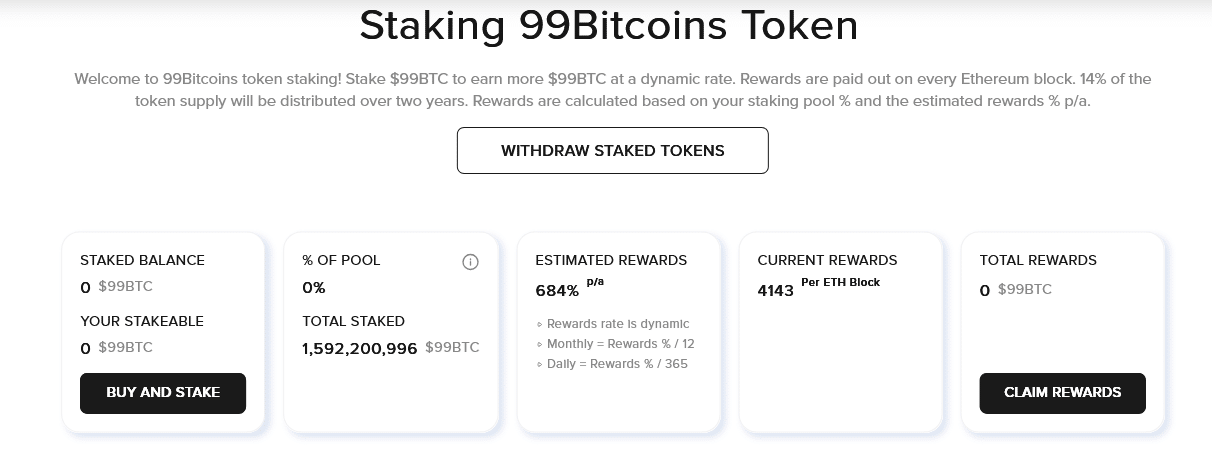1212x452 pixels.
Task: Click the Per ETH Block label
Action: pyautogui.click(x=841, y=283)
